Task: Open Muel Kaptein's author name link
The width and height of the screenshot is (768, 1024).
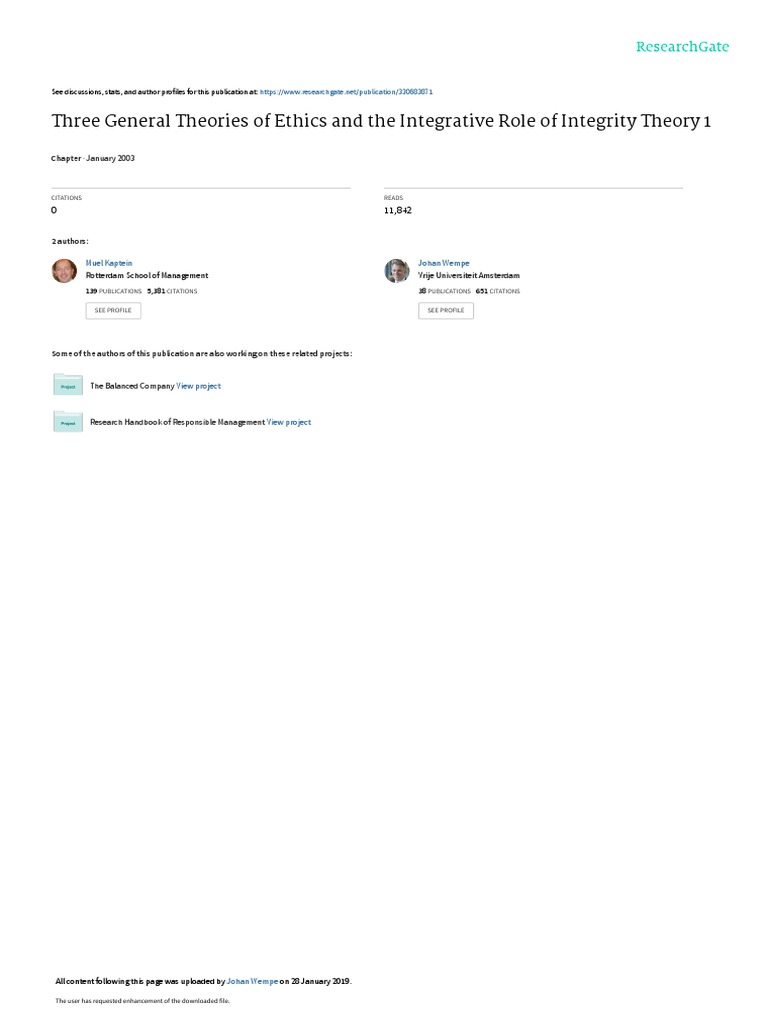Action: coord(109,263)
